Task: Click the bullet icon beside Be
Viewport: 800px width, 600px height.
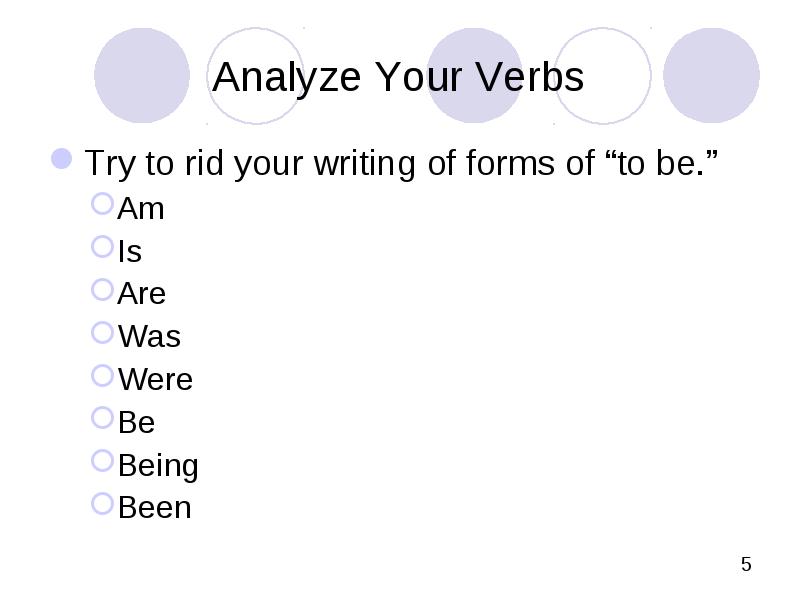Action: click(x=102, y=418)
